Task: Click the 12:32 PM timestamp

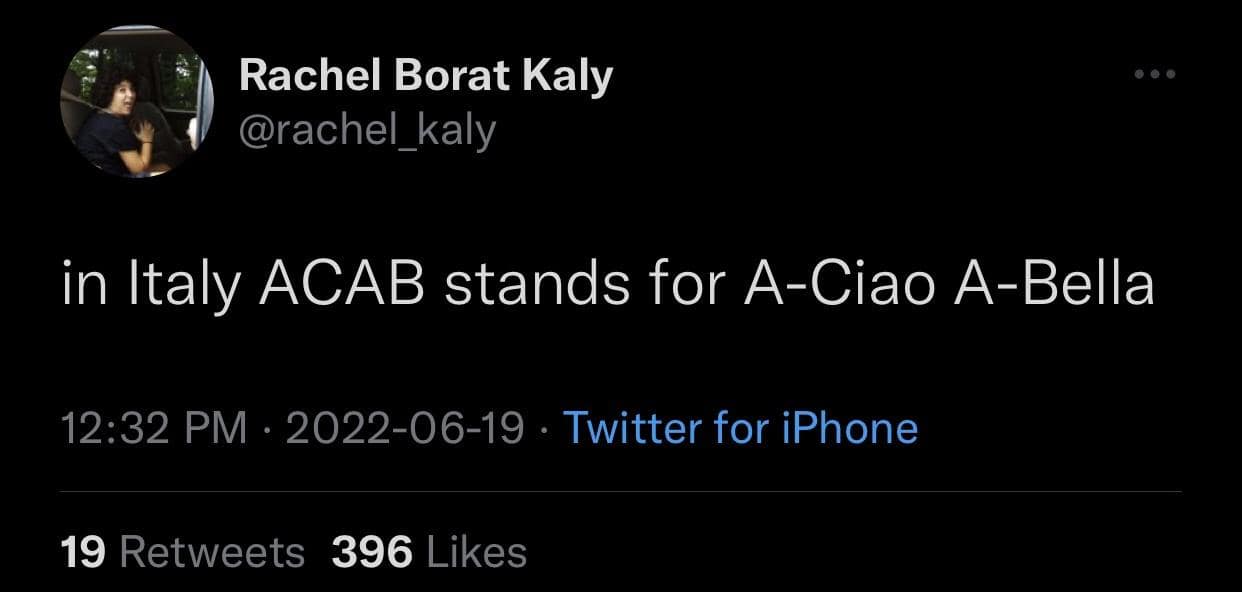Action: click(x=153, y=428)
